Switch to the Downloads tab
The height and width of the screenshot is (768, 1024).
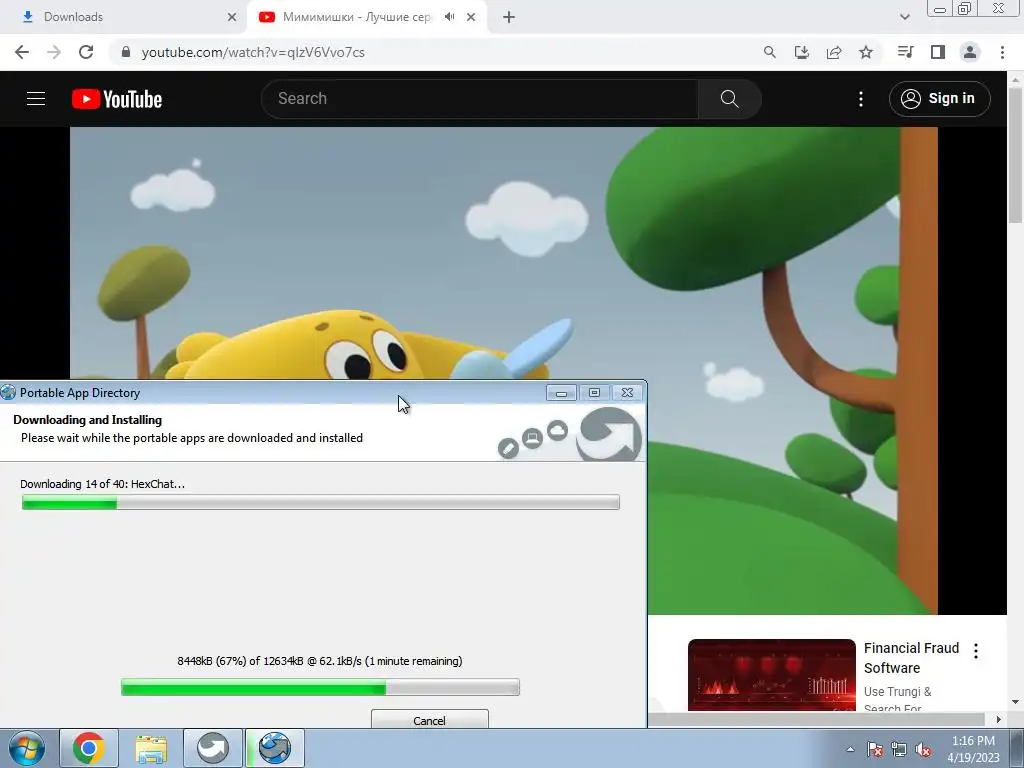tap(123, 17)
